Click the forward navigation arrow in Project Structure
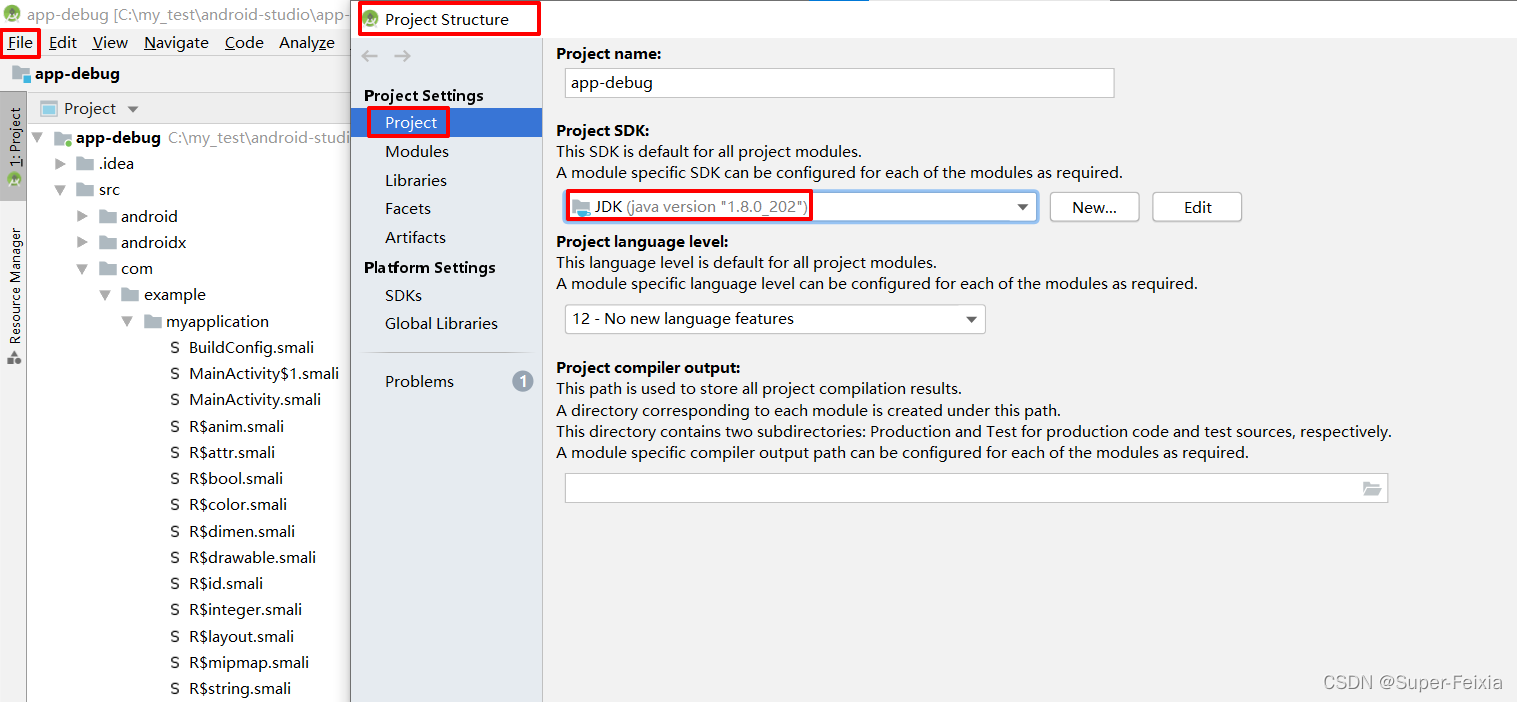Viewport: 1517px width, 702px height. coord(401,56)
